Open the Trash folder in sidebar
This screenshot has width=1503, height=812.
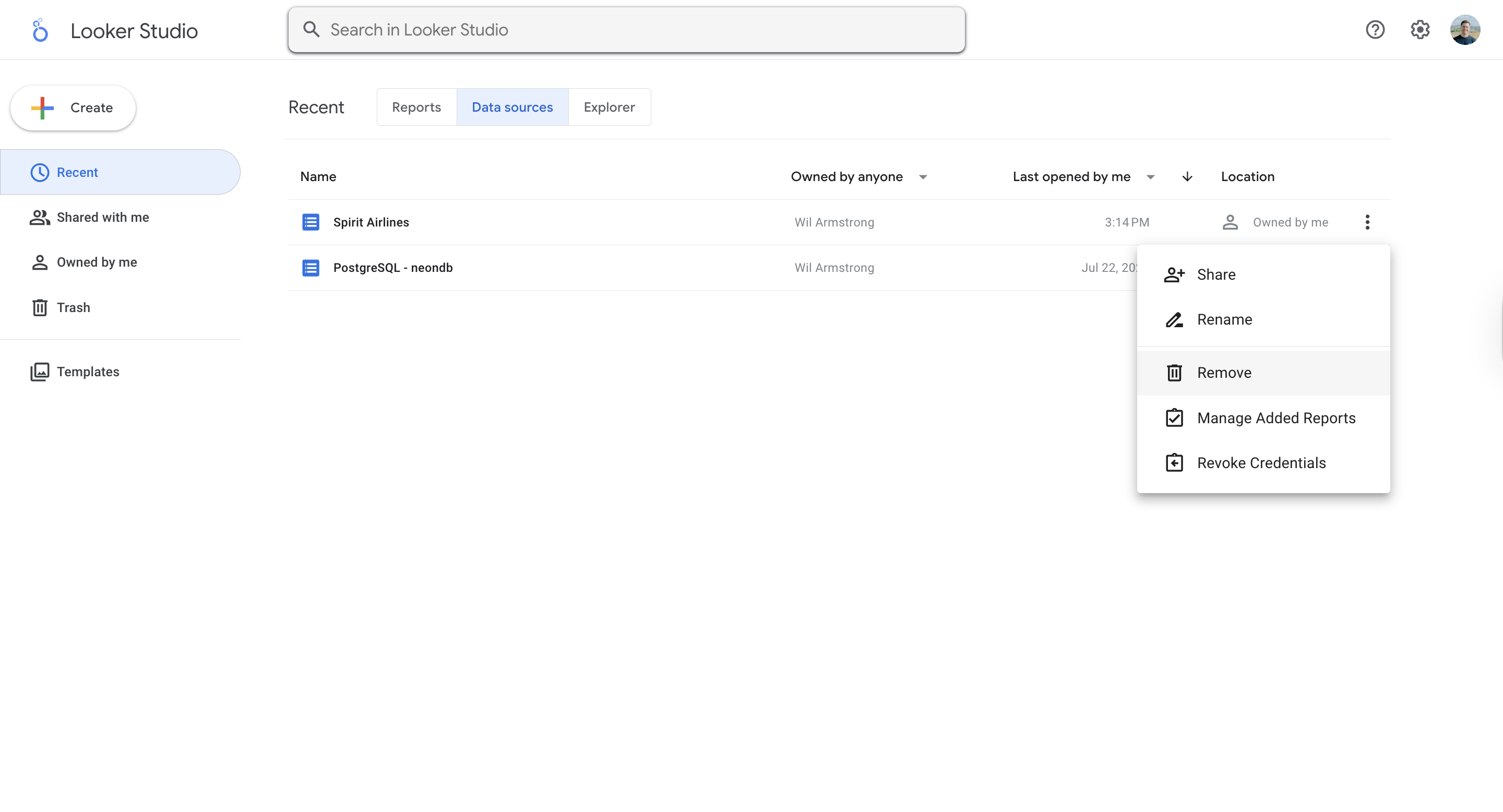click(73, 307)
